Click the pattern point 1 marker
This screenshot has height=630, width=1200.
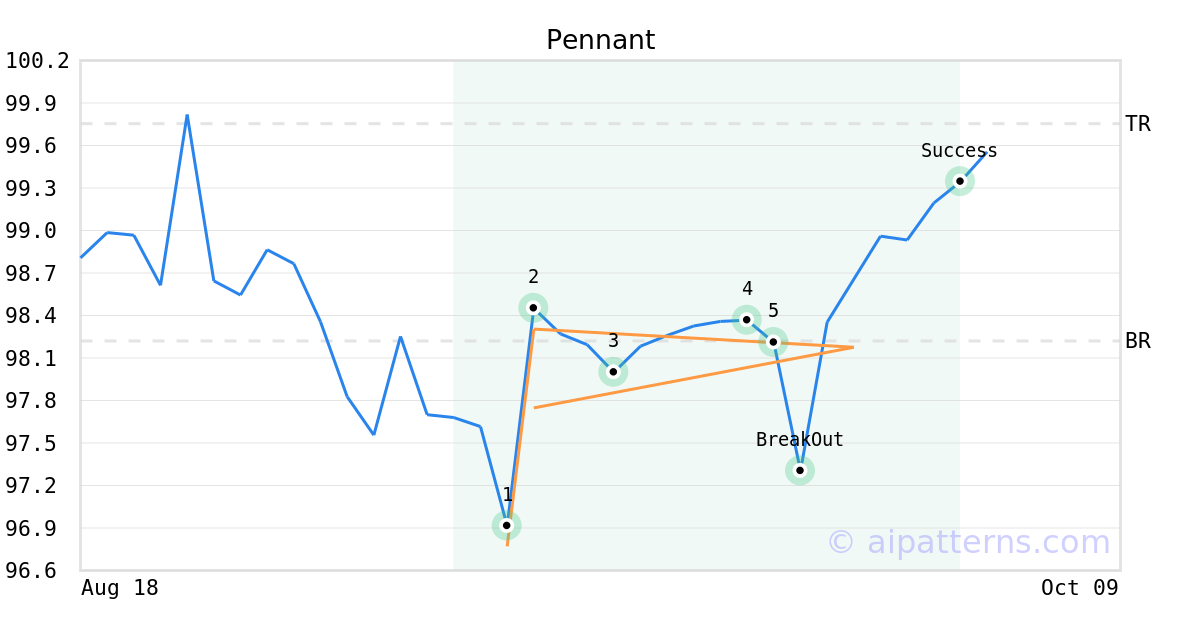click(x=507, y=525)
